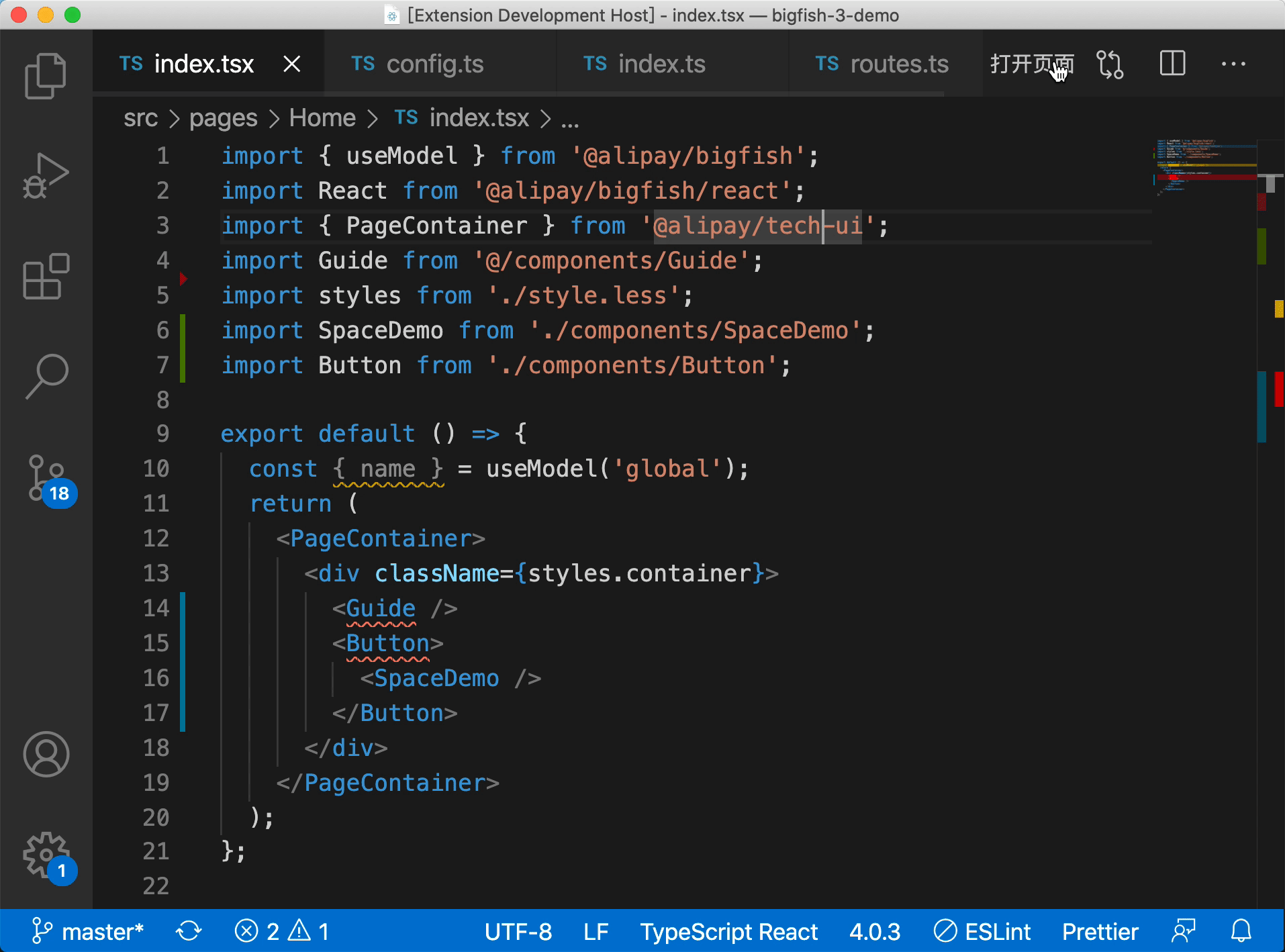Open the Search view
This screenshot has height=952, width=1285.
click(x=46, y=376)
